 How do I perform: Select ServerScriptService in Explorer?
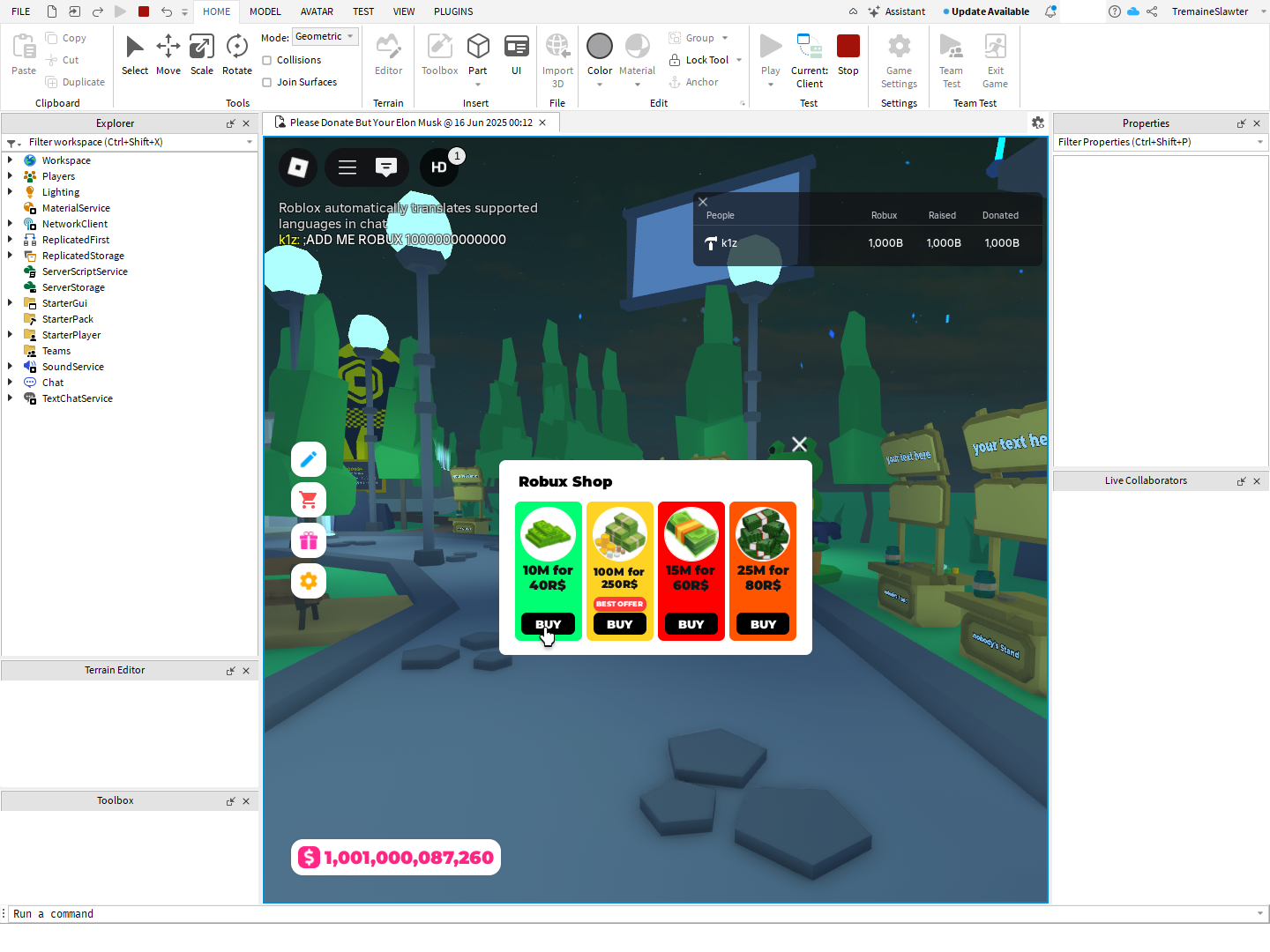click(x=85, y=271)
